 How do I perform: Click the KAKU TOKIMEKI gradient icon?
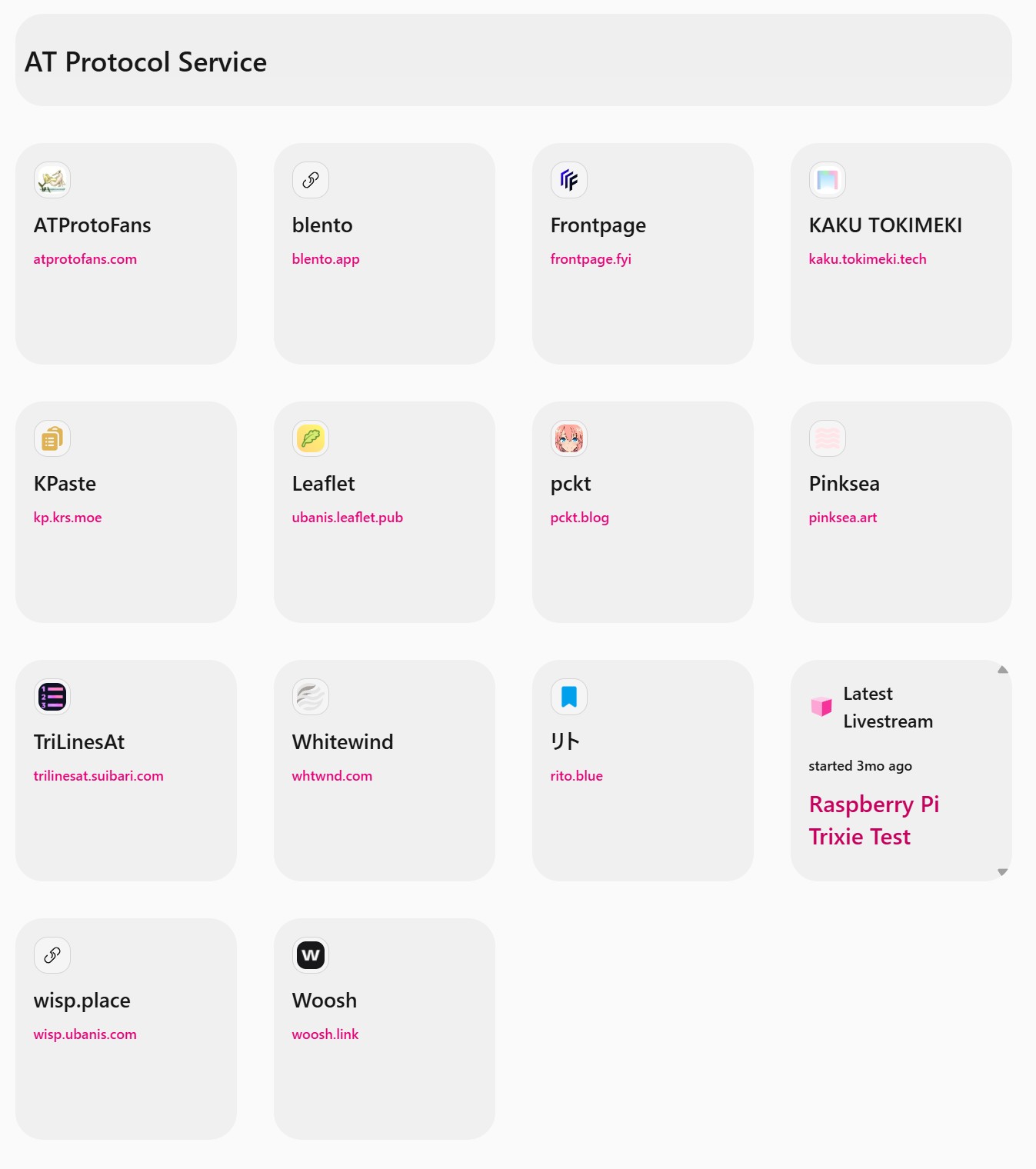click(828, 180)
